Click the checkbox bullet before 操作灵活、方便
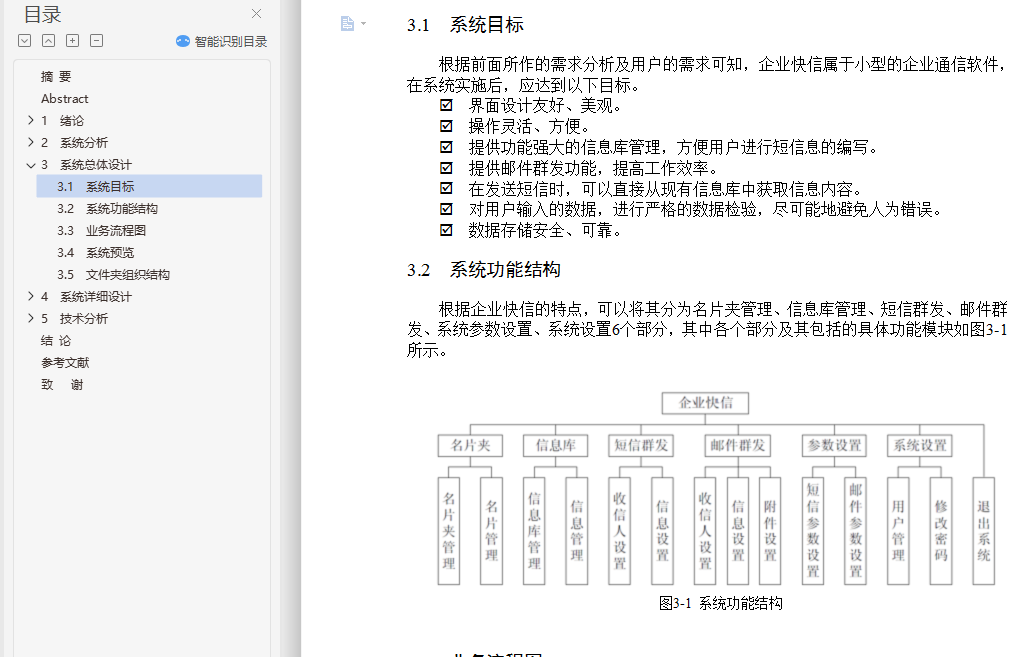The height and width of the screenshot is (657, 1015). click(446, 126)
